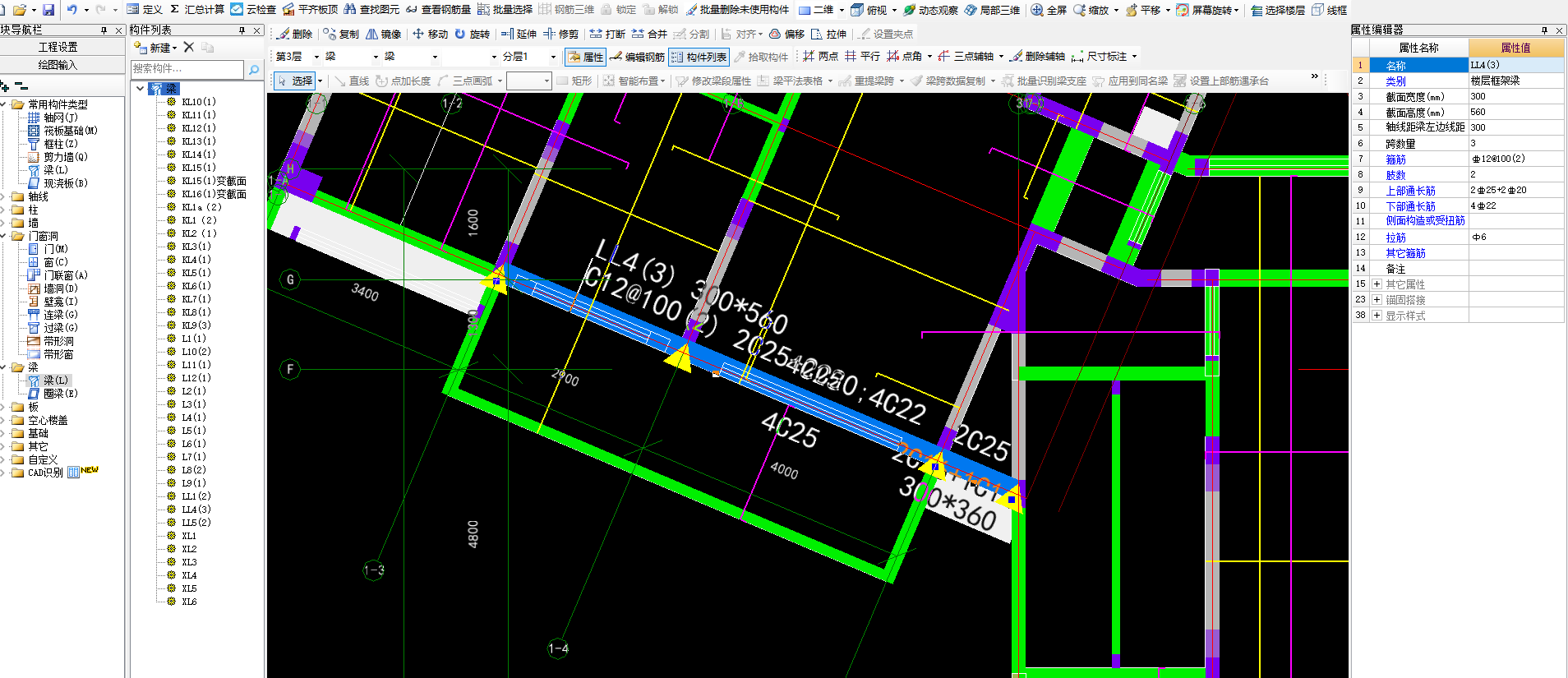Select the 延伸 extend tool

519,34
